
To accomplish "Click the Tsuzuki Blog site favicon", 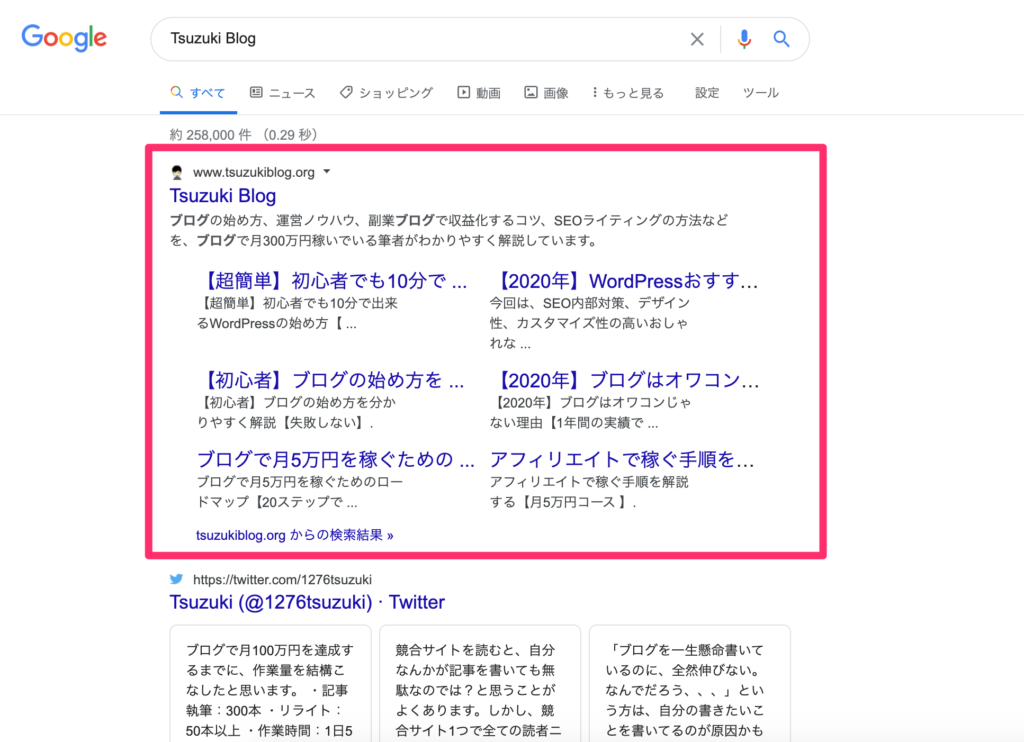I will [x=177, y=172].
